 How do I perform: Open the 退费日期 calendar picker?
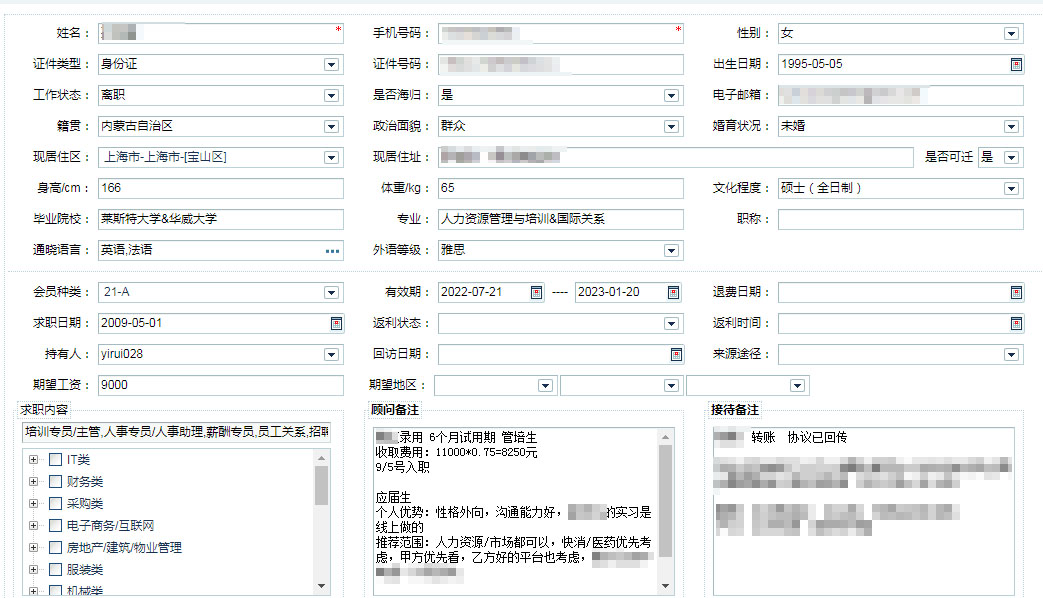coord(1016,292)
